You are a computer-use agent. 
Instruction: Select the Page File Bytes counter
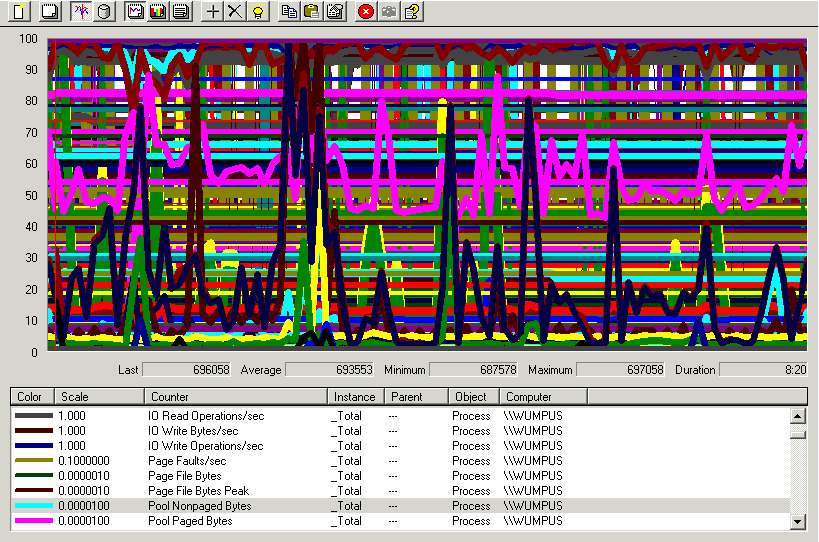[x=400, y=476]
